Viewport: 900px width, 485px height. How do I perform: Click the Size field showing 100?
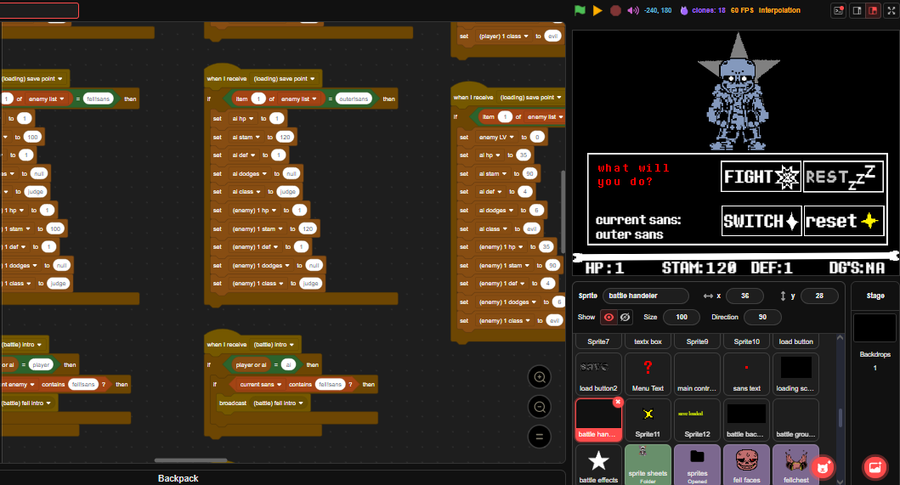point(681,317)
